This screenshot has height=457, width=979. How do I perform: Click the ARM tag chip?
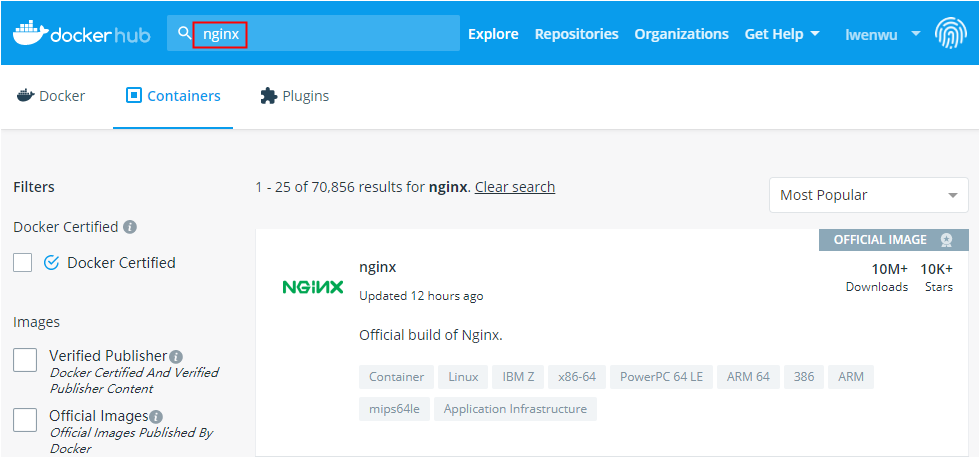[851, 377]
